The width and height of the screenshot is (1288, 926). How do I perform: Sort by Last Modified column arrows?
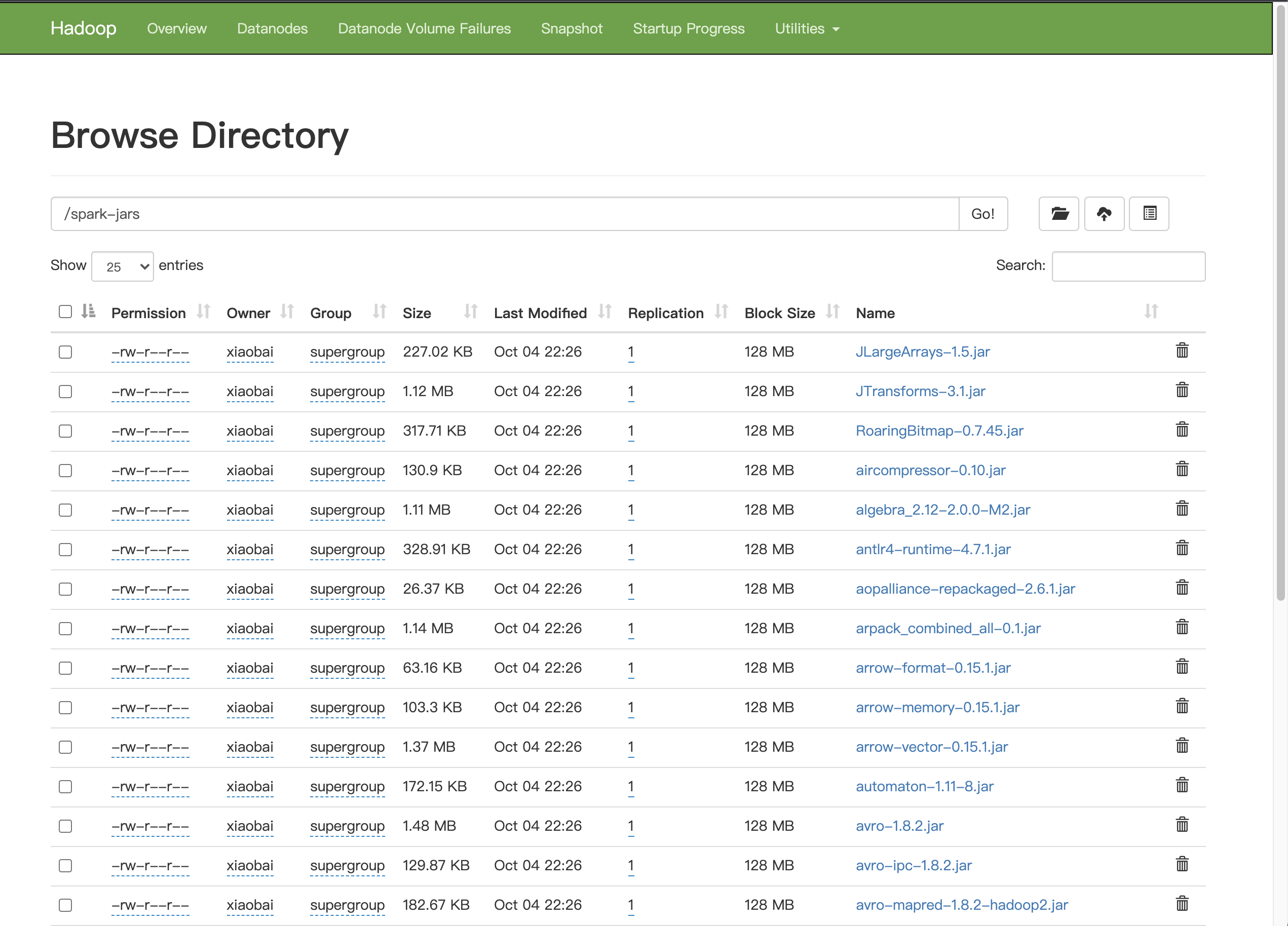605,312
